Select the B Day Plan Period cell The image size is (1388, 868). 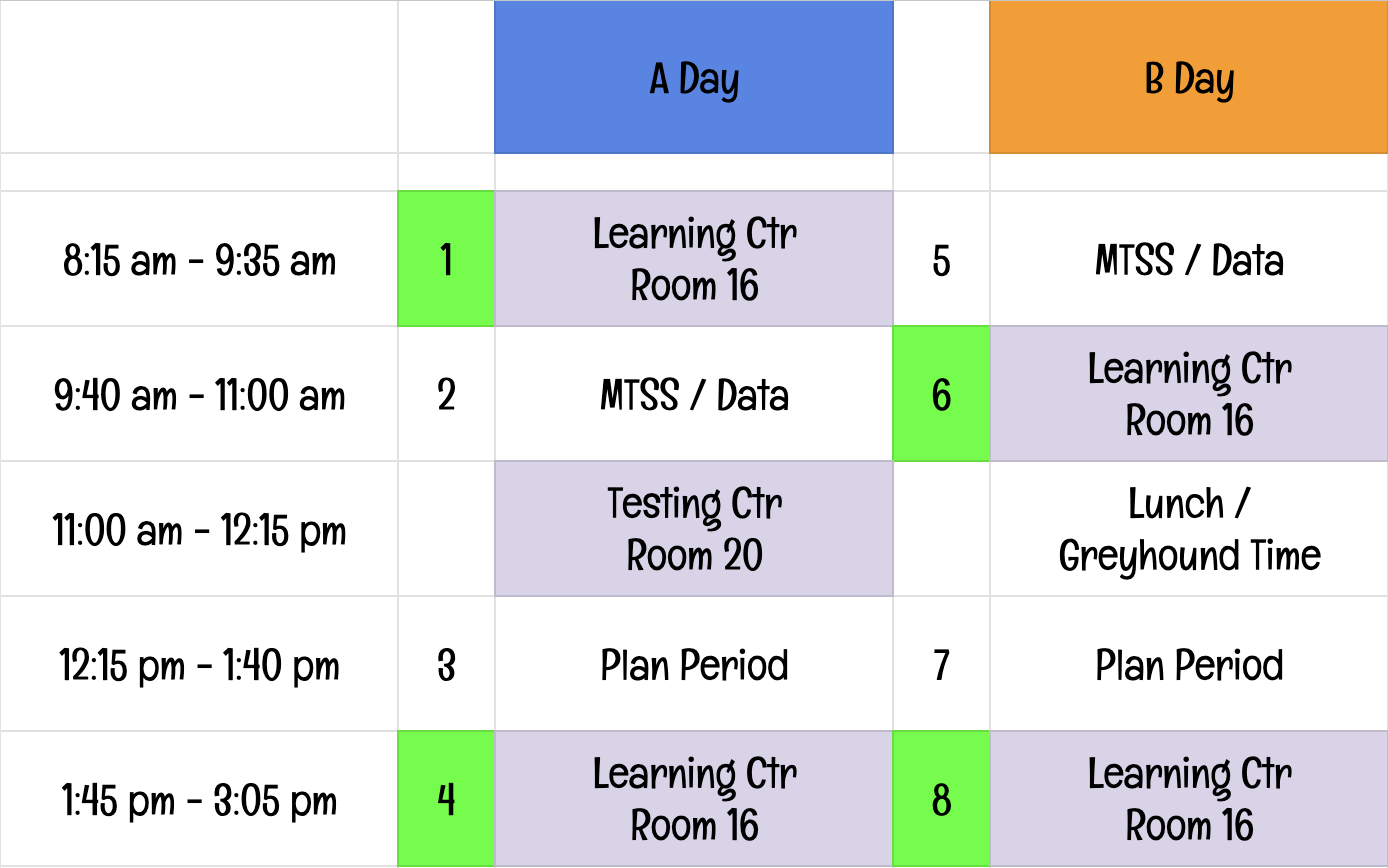pyautogui.click(x=1188, y=664)
